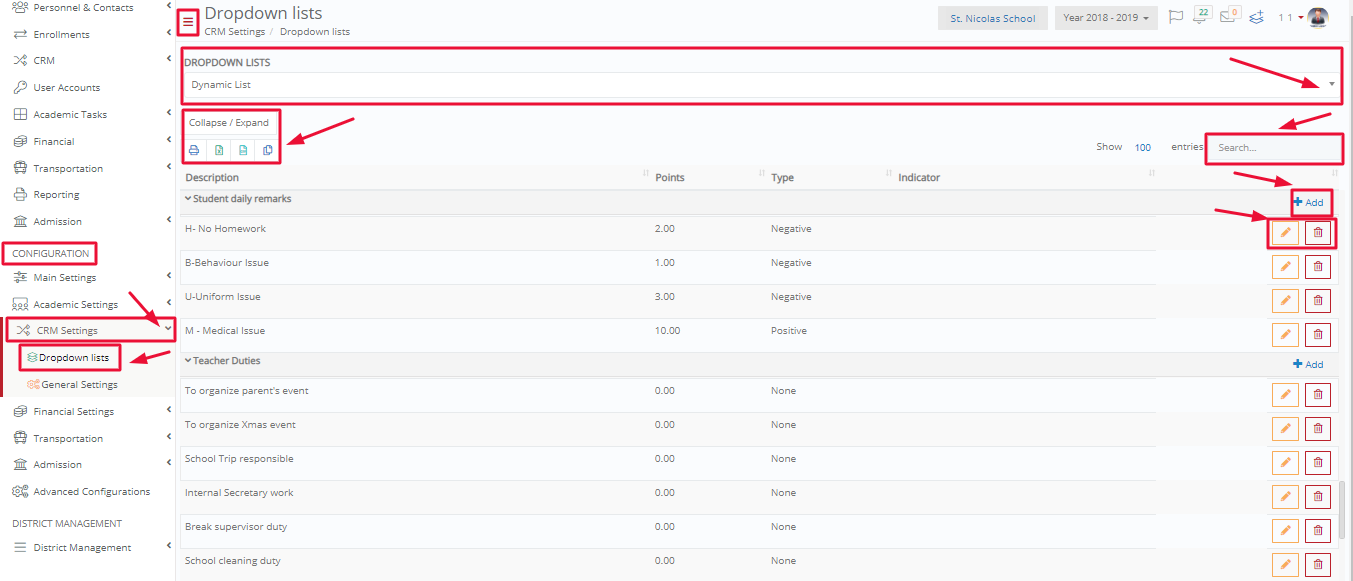Follow the CRM Settings breadcrumb link

235,32
